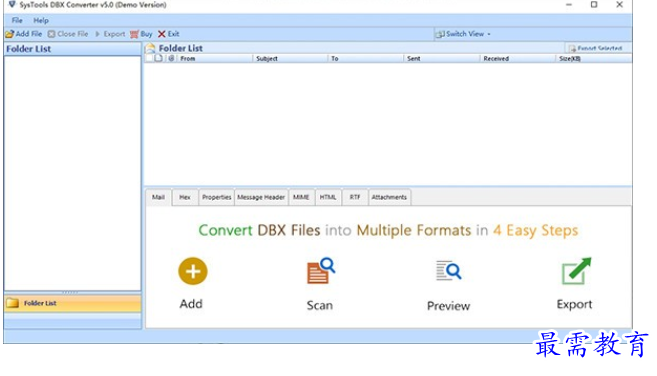Click the attachment column header icon

[171, 58]
